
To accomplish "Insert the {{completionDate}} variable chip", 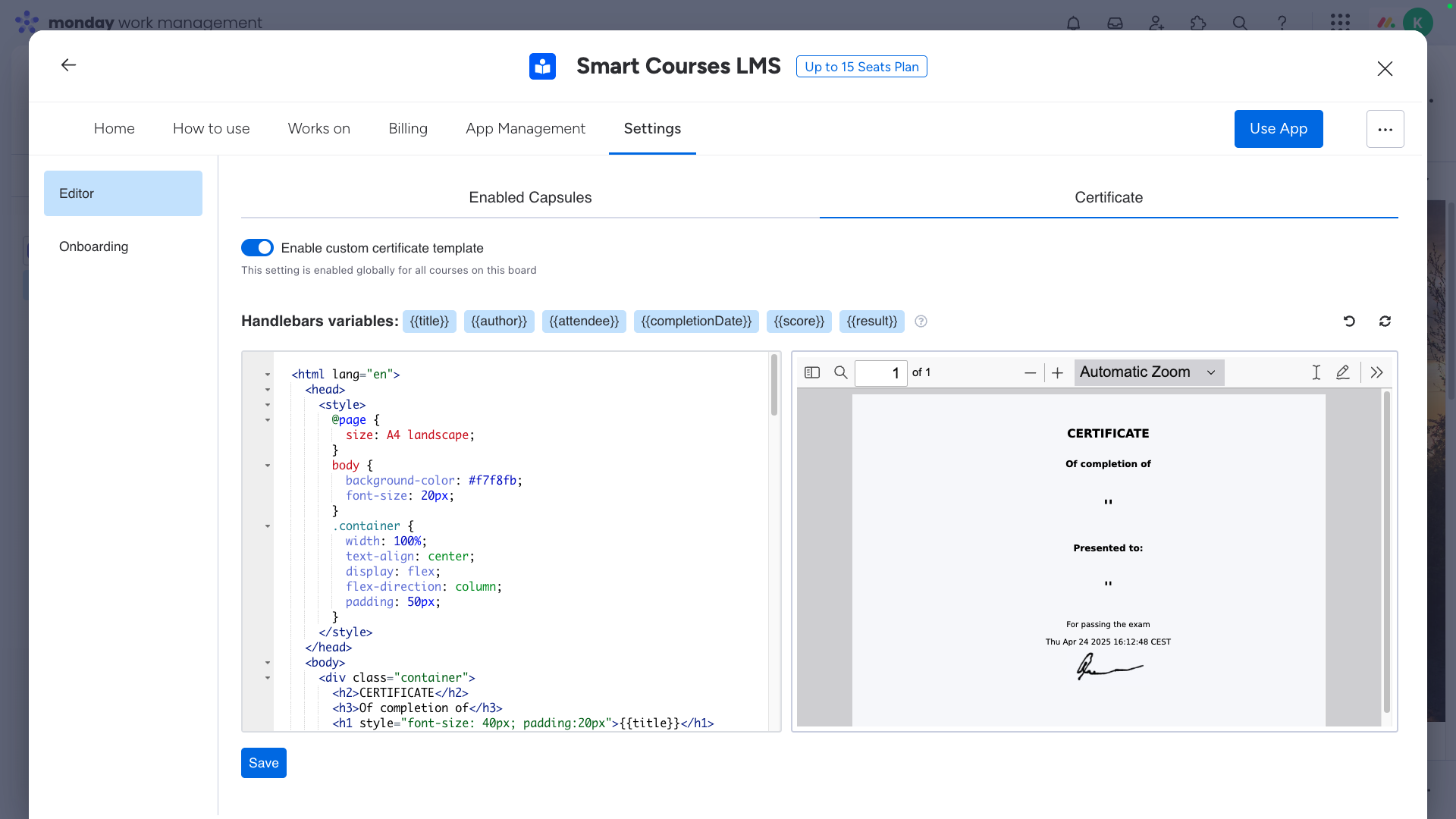I will click(696, 322).
